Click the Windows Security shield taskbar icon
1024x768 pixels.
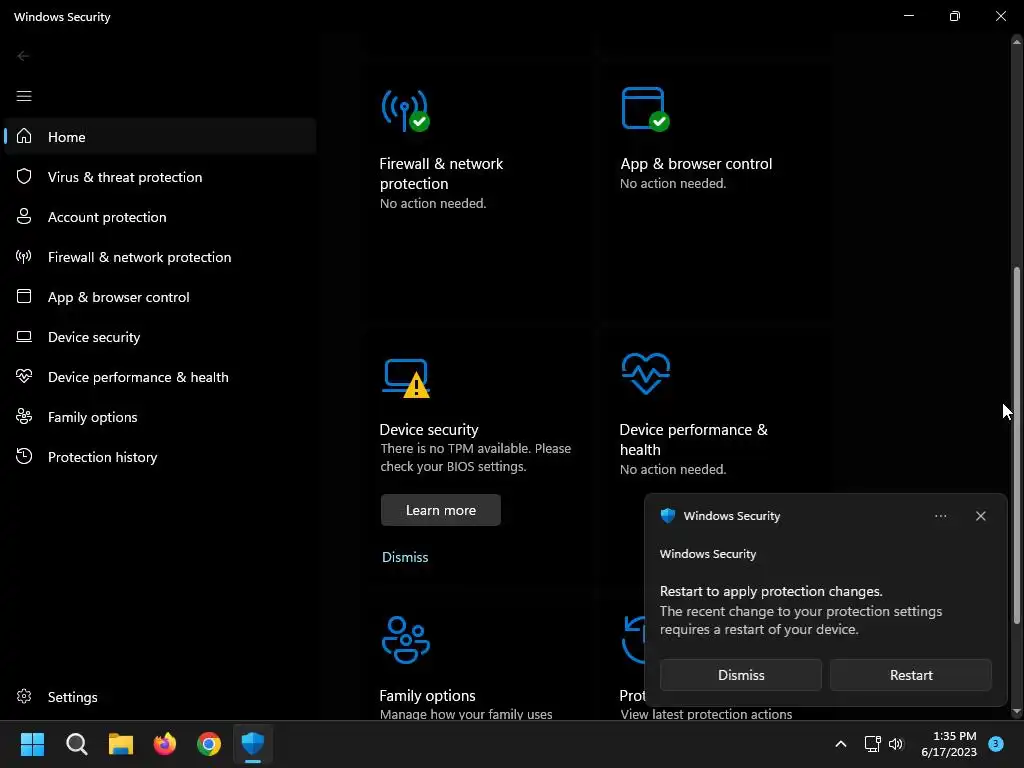253,744
